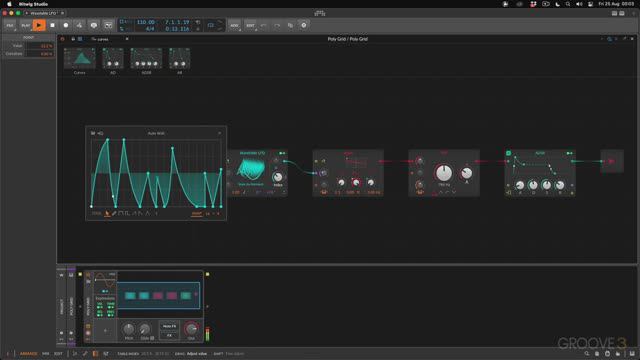The height and width of the screenshot is (360, 640).
Task: Click the folder/browse icon in curve editor header
Action: coord(93,133)
